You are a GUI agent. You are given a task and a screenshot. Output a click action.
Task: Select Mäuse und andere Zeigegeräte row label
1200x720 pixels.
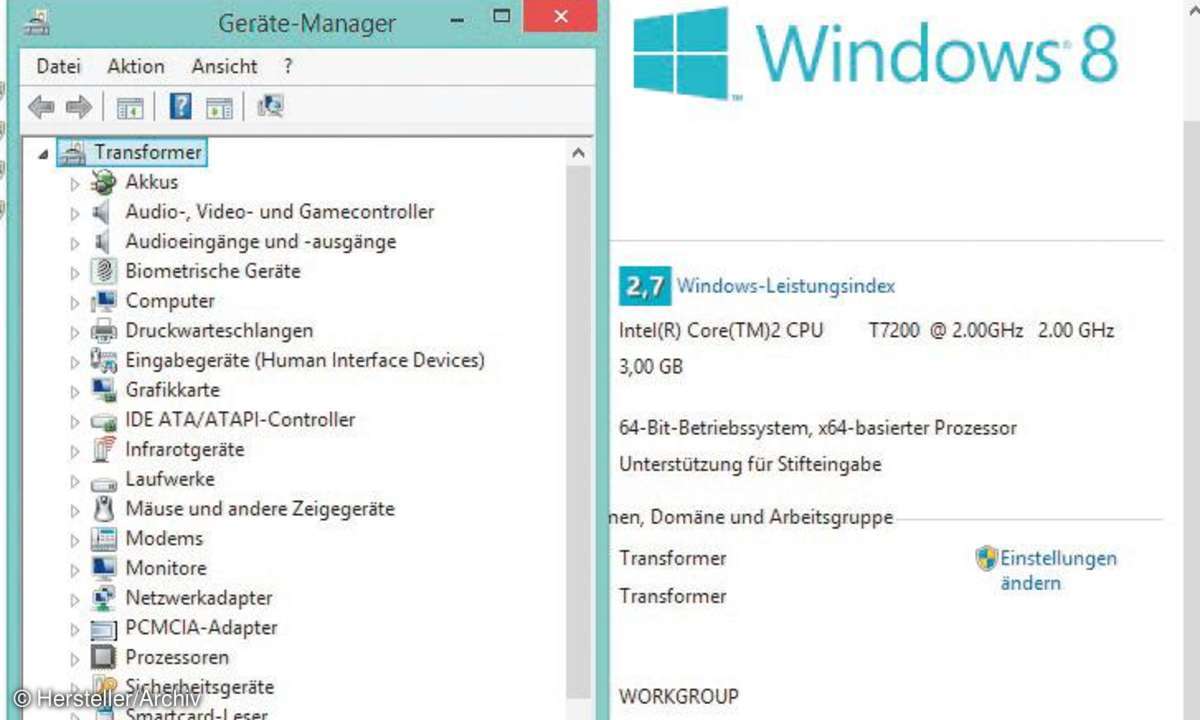click(x=260, y=509)
